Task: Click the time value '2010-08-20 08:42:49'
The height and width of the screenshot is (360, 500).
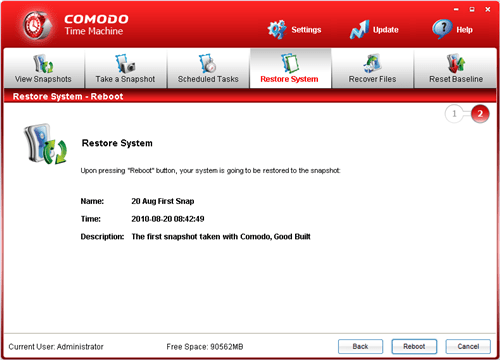Action: 168,219
